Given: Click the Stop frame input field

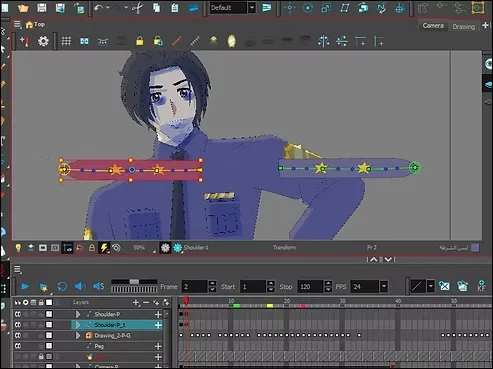Looking at the screenshot, I should click(x=310, y=286).
